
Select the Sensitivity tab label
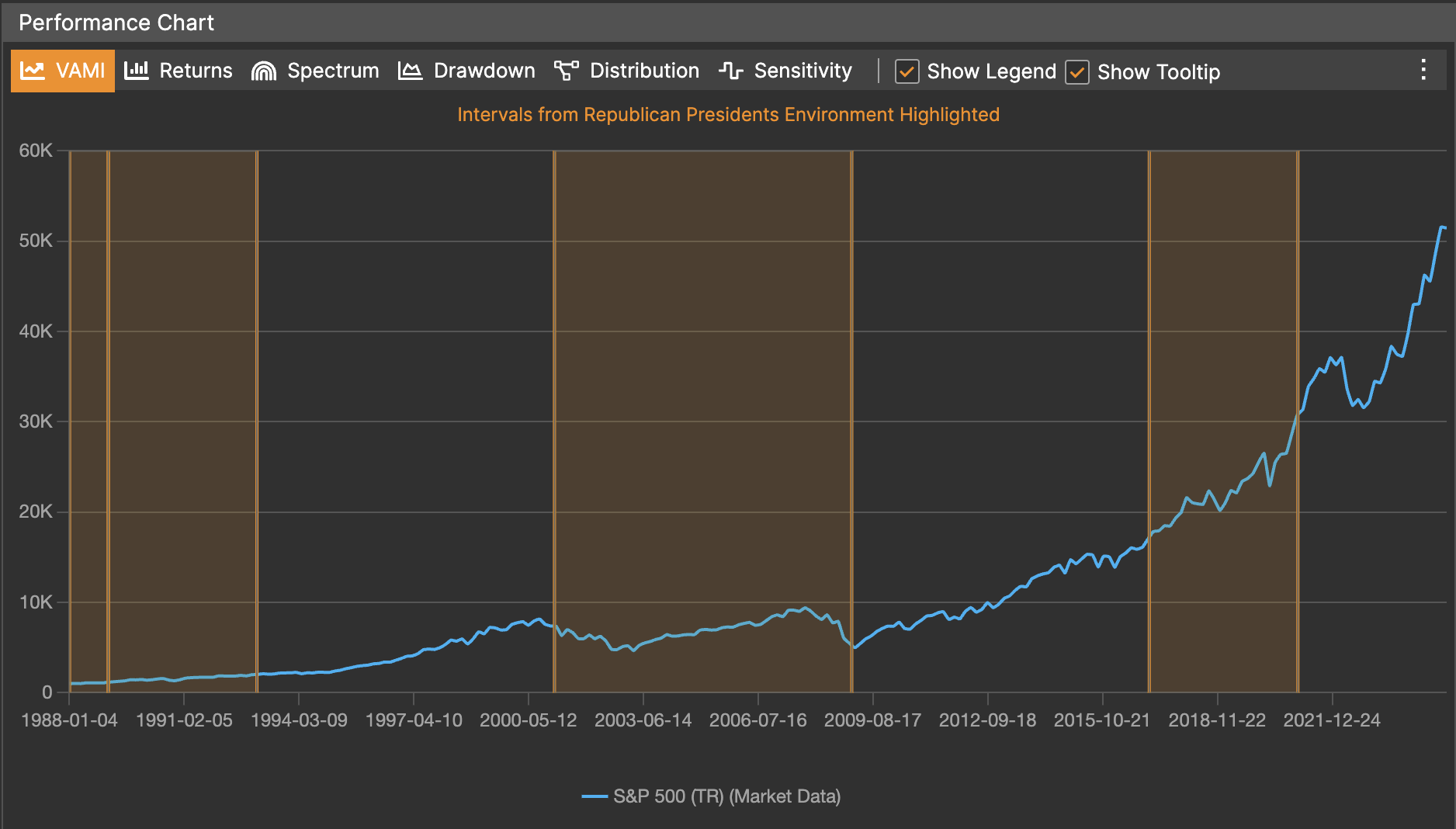pyautogui.click(x=802, y=71)
